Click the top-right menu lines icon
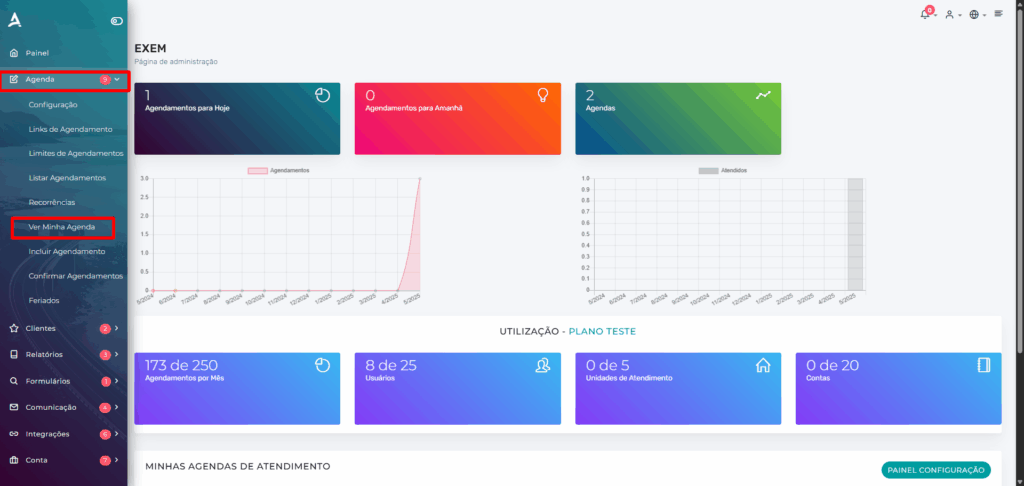1024x486 pixels. pos(999,13)
